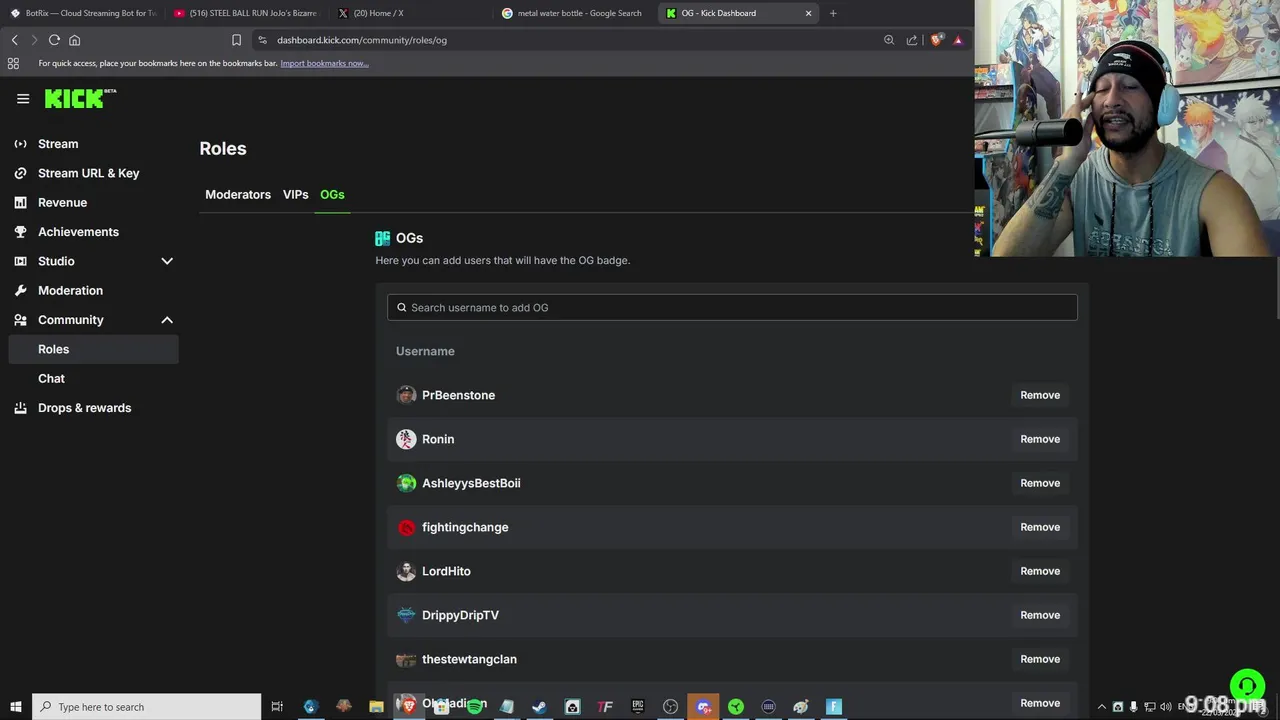Remove thestewtangclan from OGs
The image size is (1280, 720).
pyautogui.click(x=1040, y=659)
